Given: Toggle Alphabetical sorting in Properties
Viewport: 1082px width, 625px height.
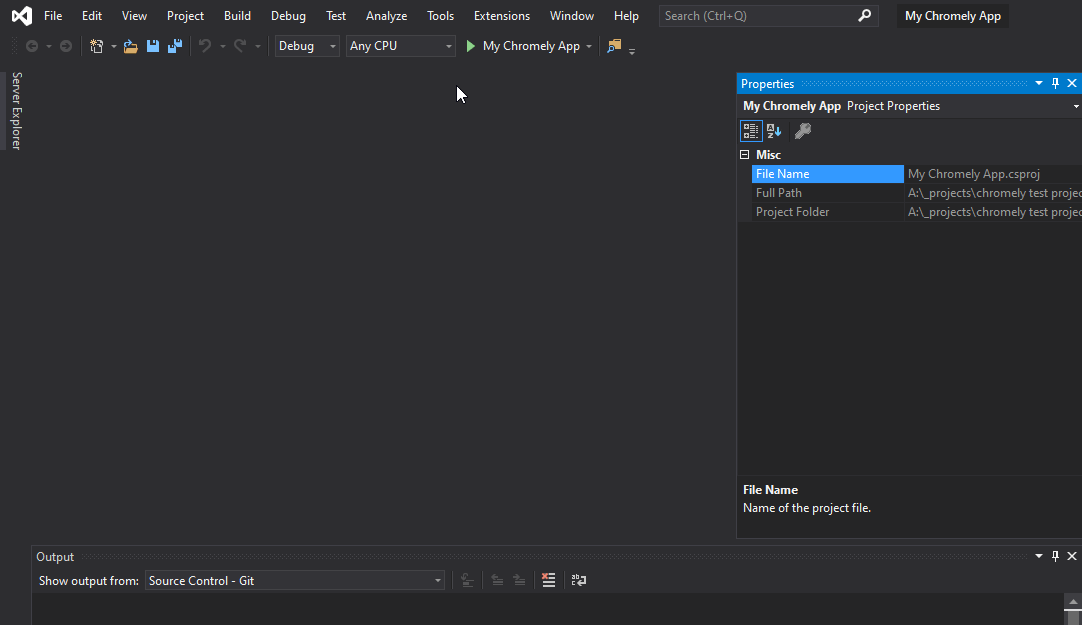Looking at the screenshot, I should click(774, 130).
